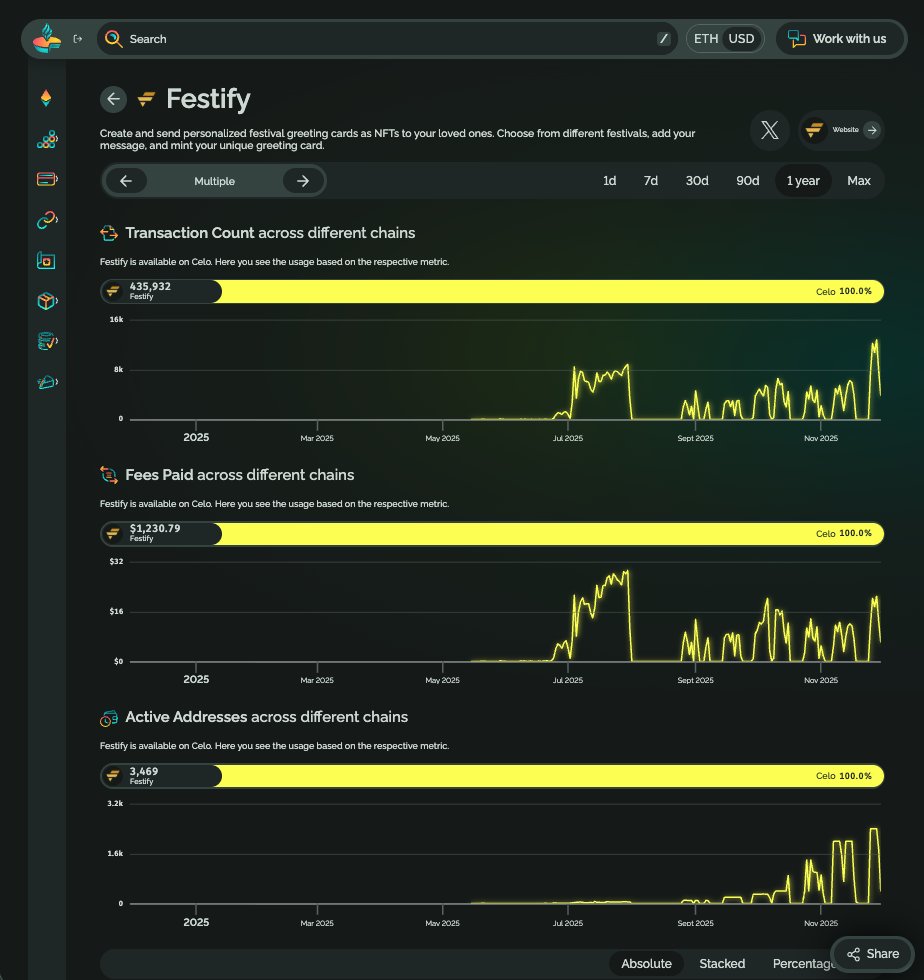Screen dimensions: 924x980
Task: Open Festify's X profile link
Action: [x=770, y=130]
